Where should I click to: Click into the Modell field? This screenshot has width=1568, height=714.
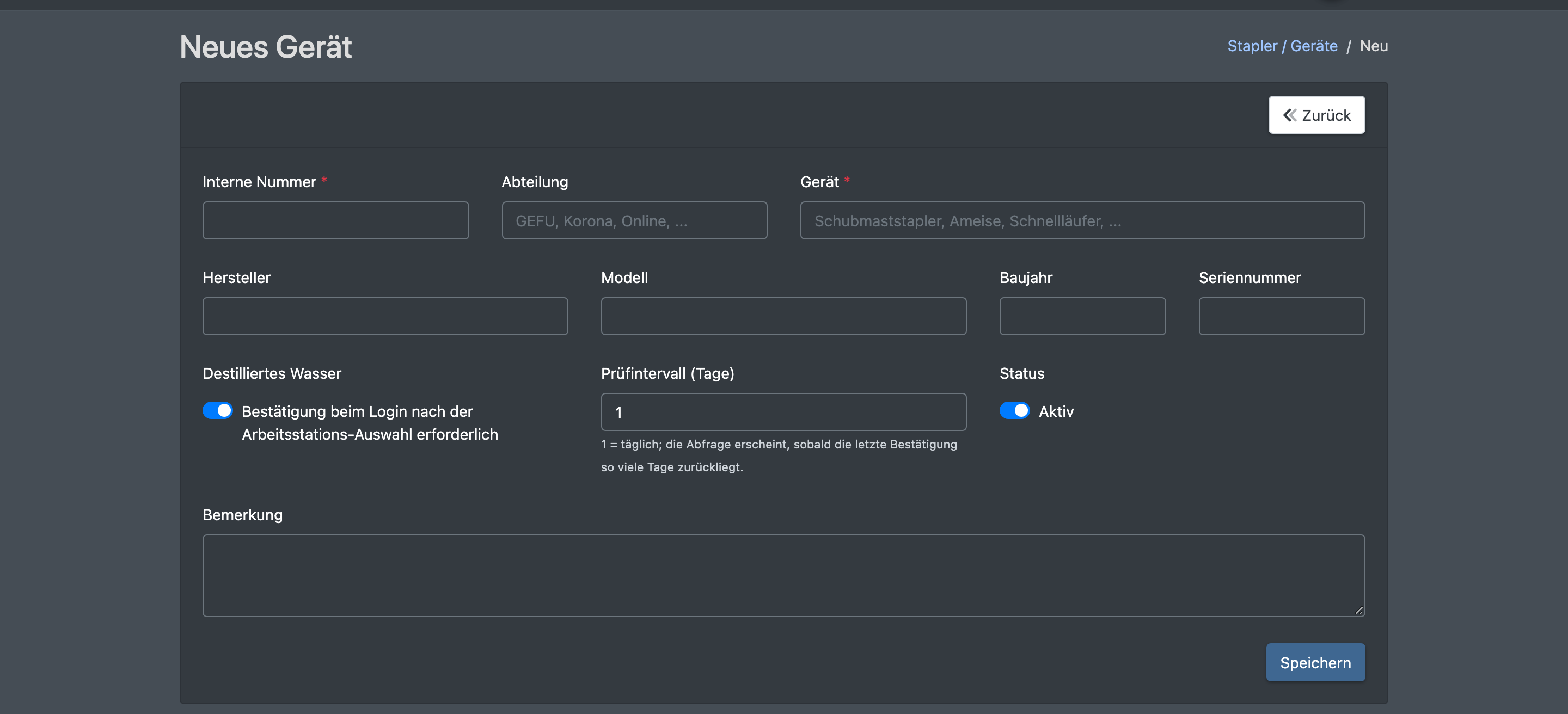click(783, 316)
